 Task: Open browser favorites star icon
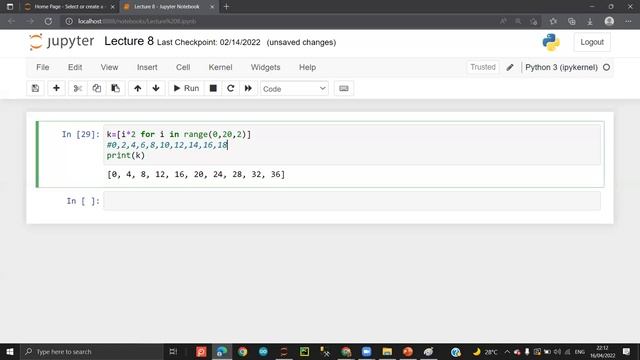[553, 21]
